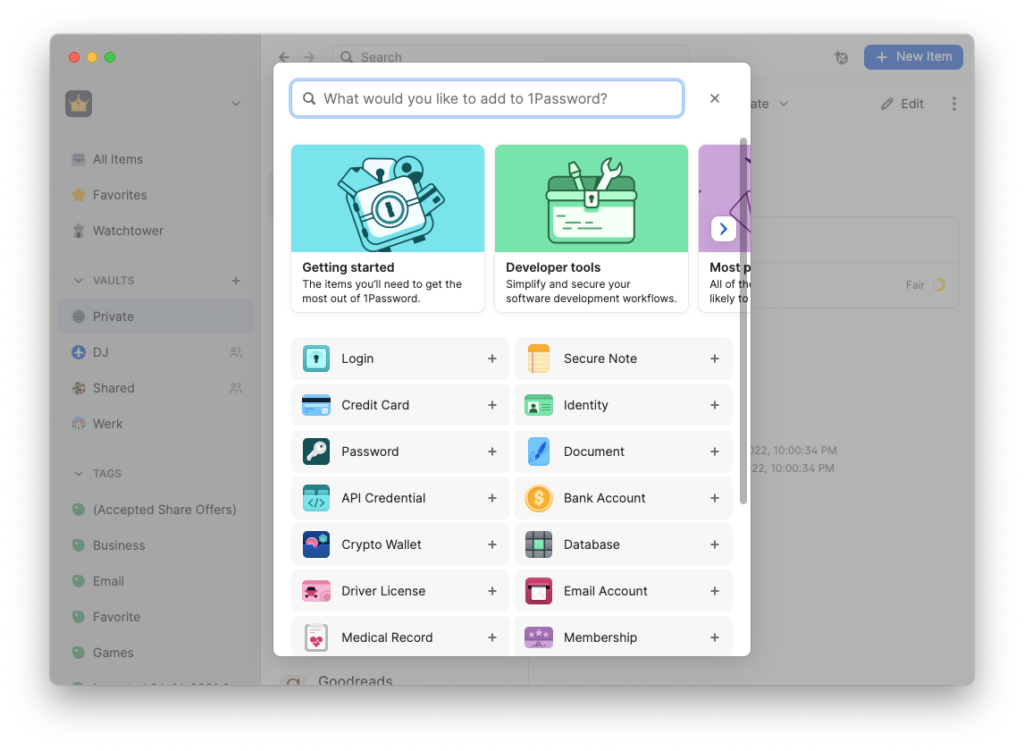Advance the category carousel with the arrow
The height and width of the screenshot is (751, 1024).
pyautogui.click(x=723, y=228)
